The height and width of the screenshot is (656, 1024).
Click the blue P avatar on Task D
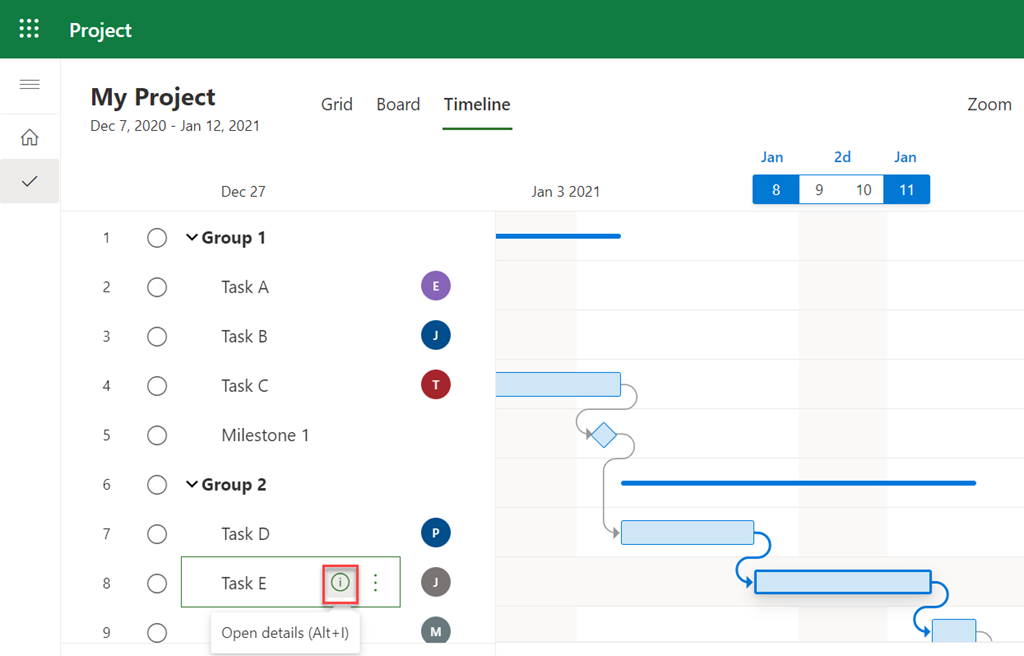tap(436, 533)
